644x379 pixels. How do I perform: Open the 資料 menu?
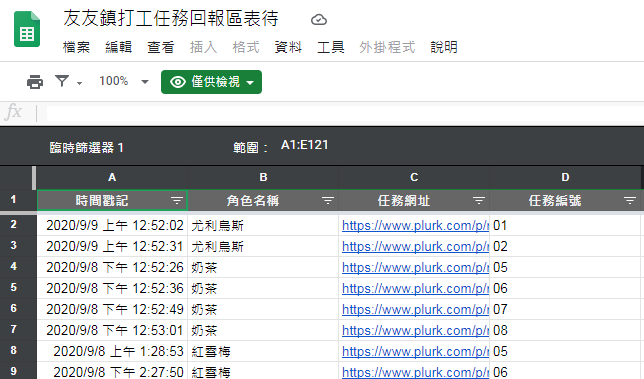288,47
